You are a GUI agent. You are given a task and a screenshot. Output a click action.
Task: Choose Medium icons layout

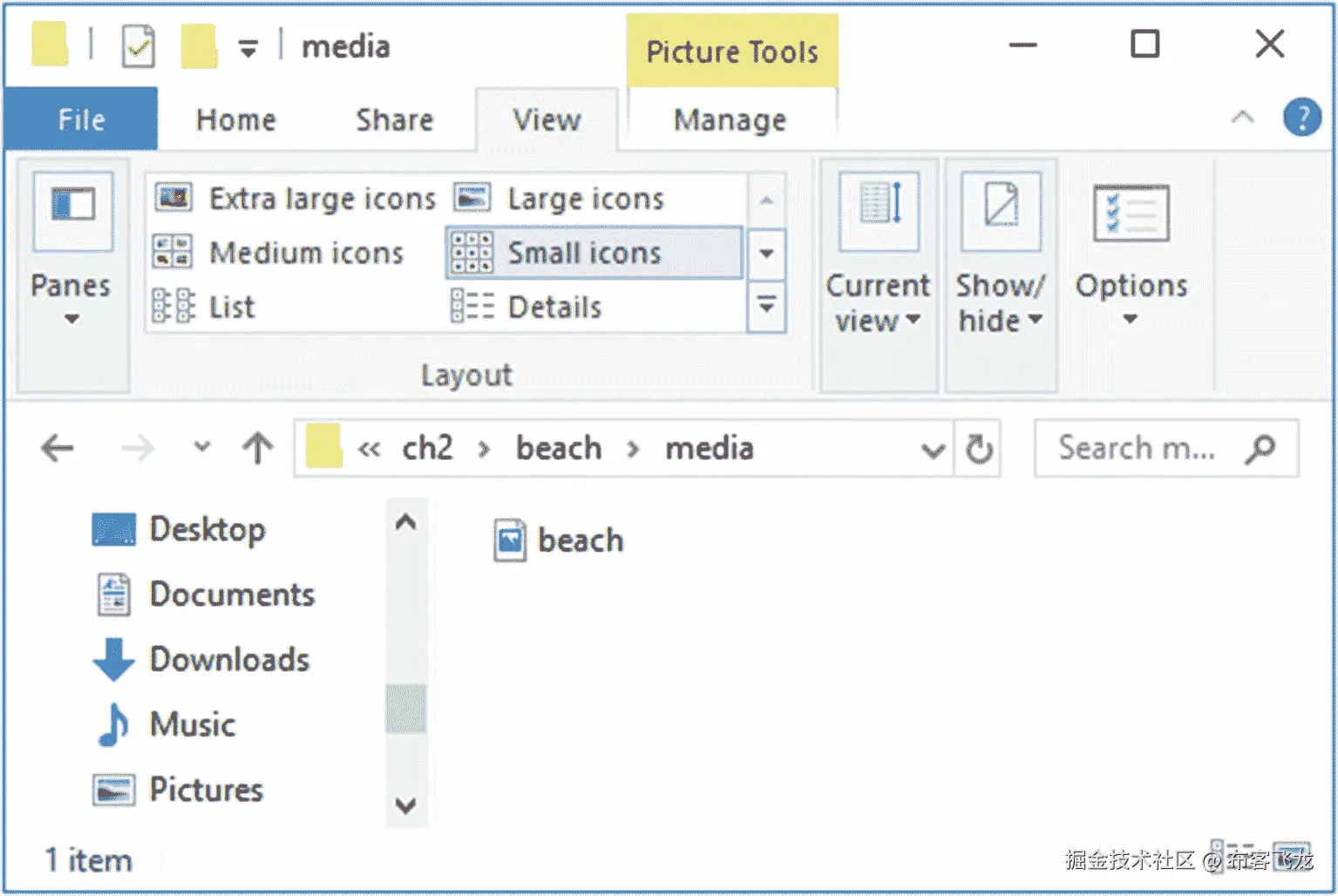pos(279,253)
